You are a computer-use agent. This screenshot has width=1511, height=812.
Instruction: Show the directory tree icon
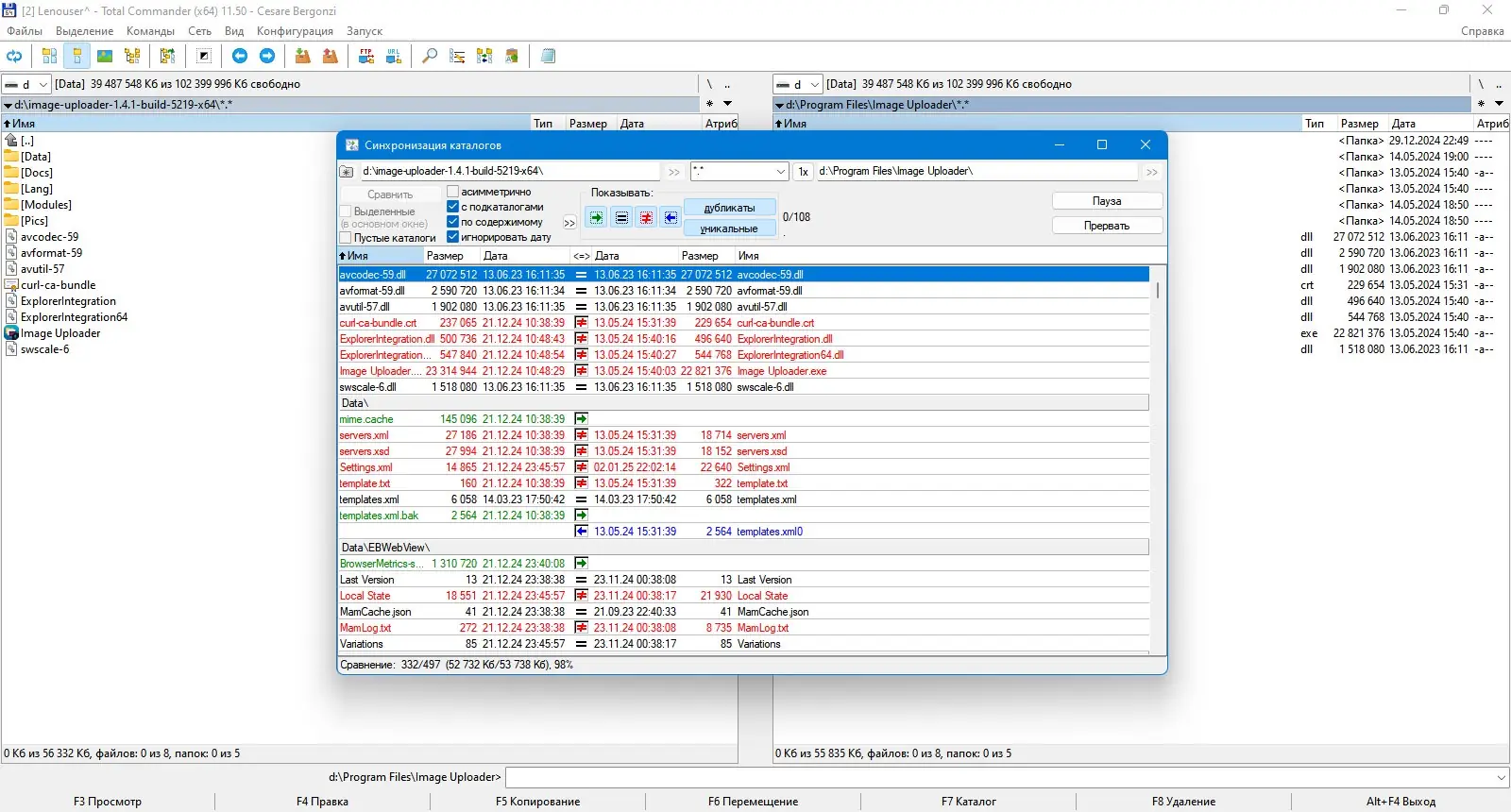132,57
